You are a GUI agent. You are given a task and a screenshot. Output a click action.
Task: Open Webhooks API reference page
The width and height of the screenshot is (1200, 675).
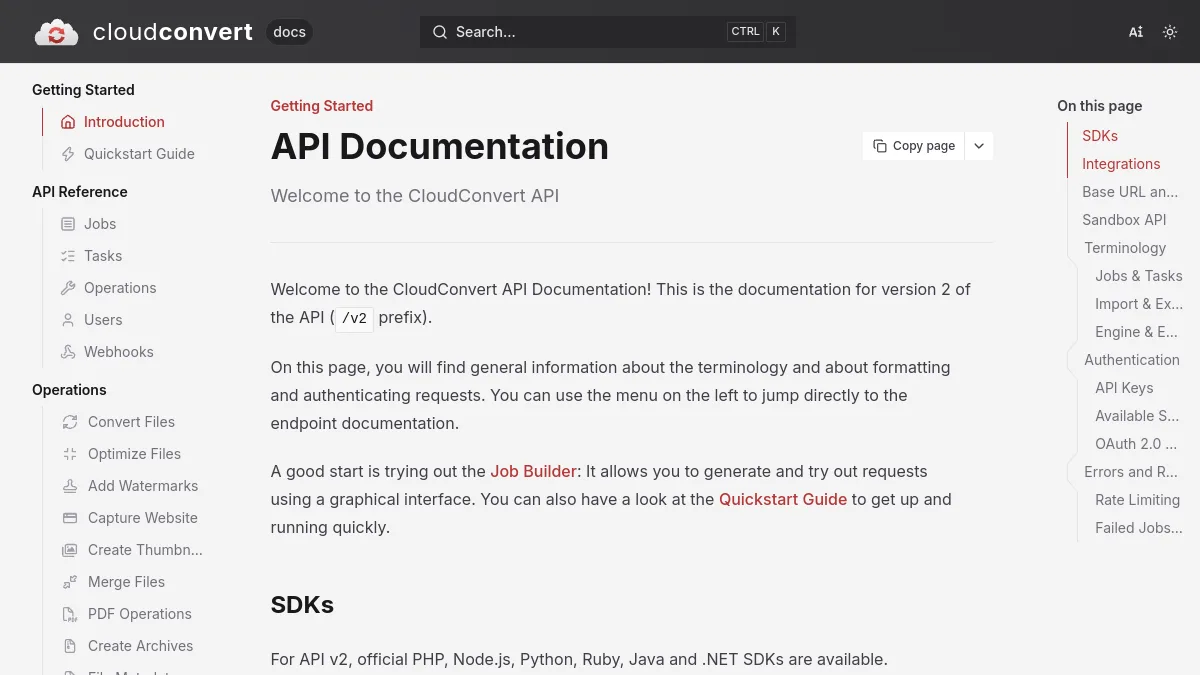(119, 352)
